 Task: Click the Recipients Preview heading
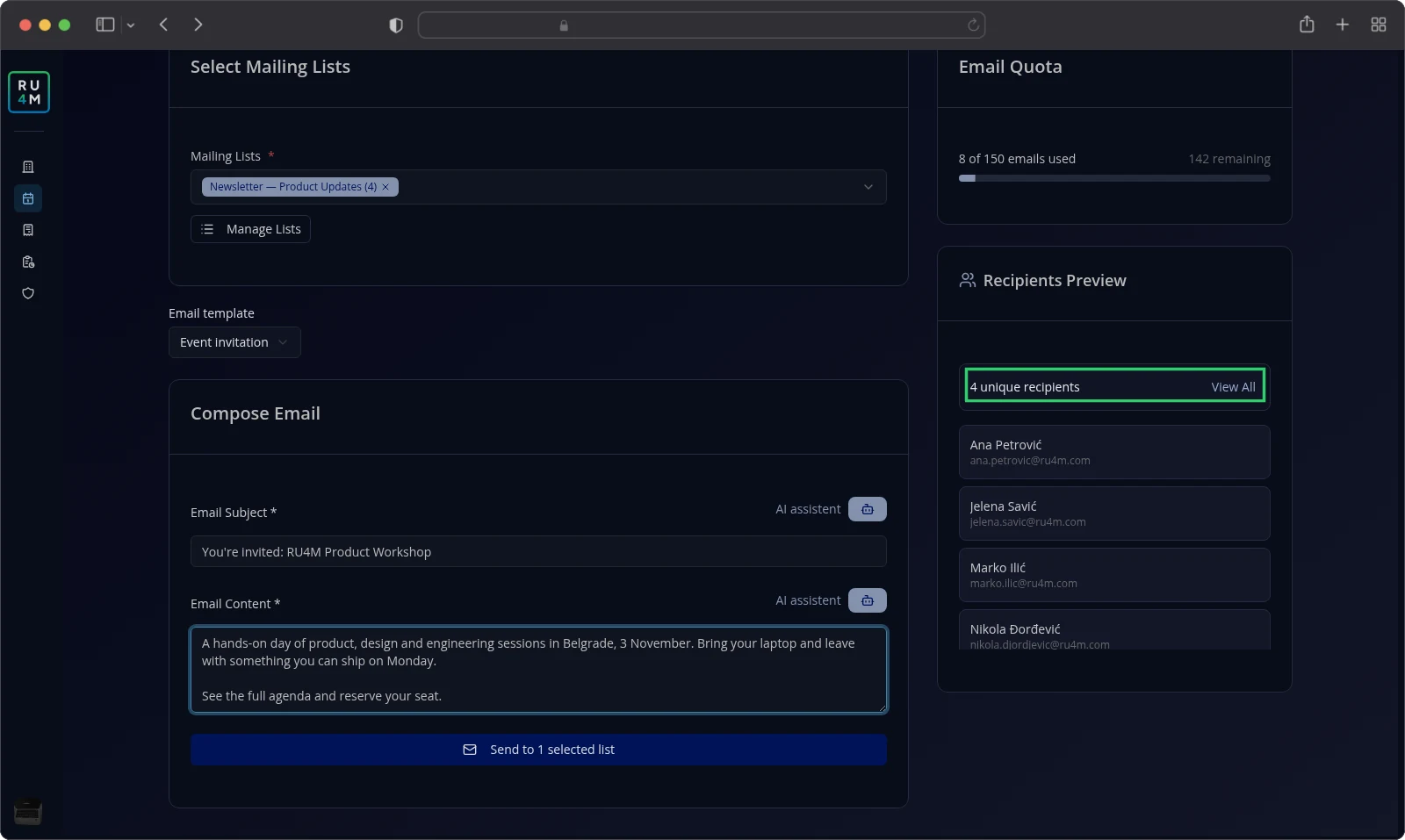1055,281
